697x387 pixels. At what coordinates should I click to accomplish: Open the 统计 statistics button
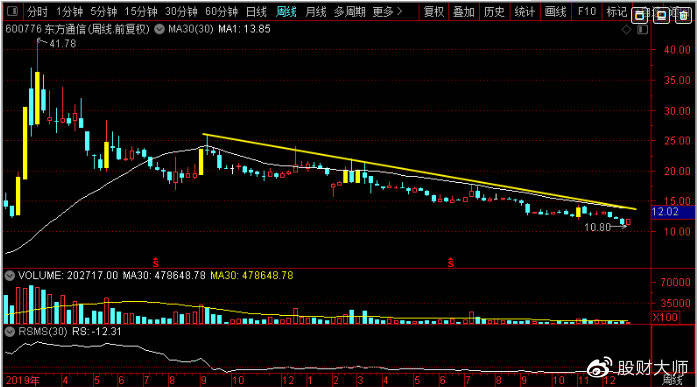(x=525, y=12)
